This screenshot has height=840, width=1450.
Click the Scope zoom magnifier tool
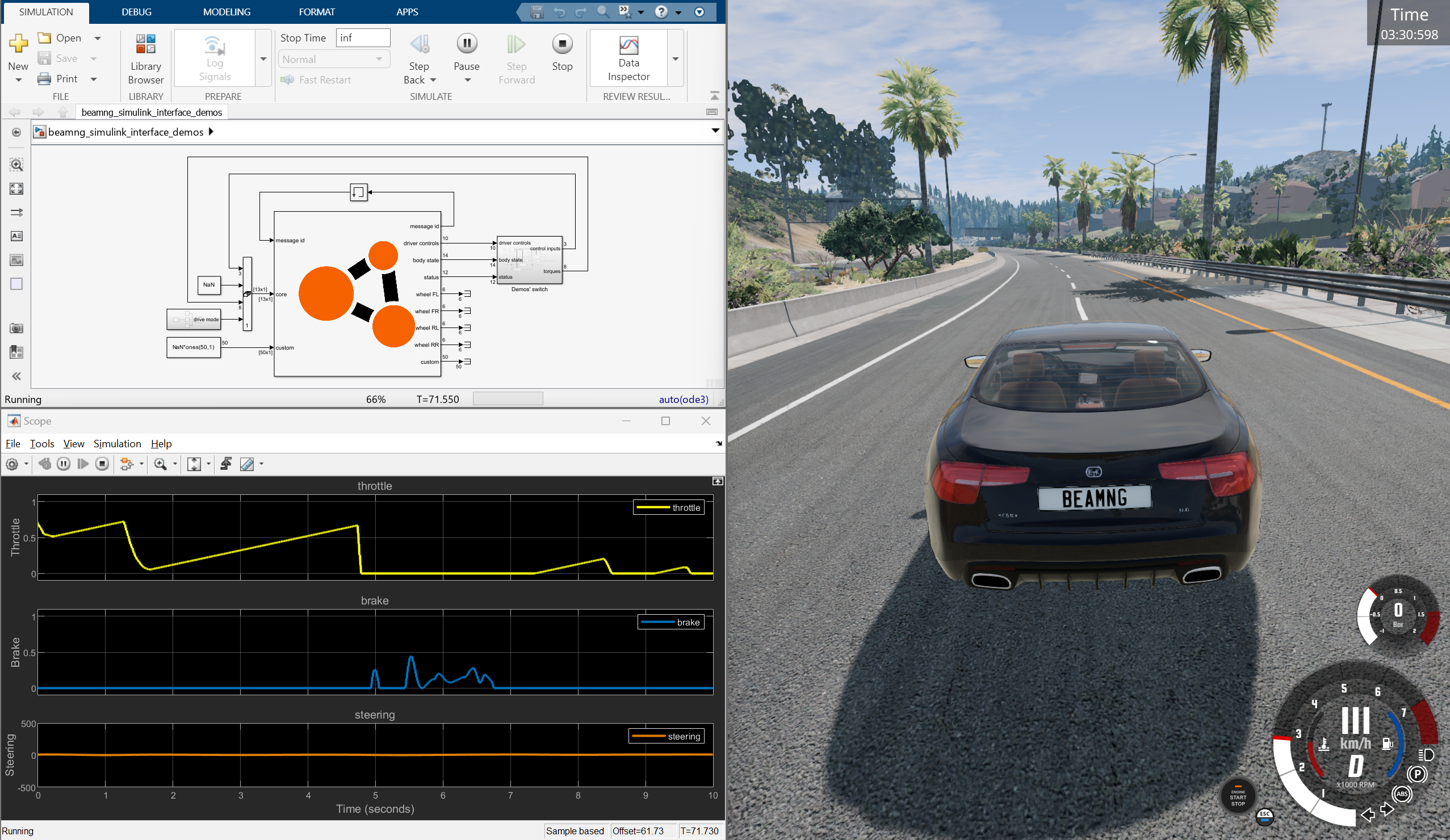coord(161,464)
